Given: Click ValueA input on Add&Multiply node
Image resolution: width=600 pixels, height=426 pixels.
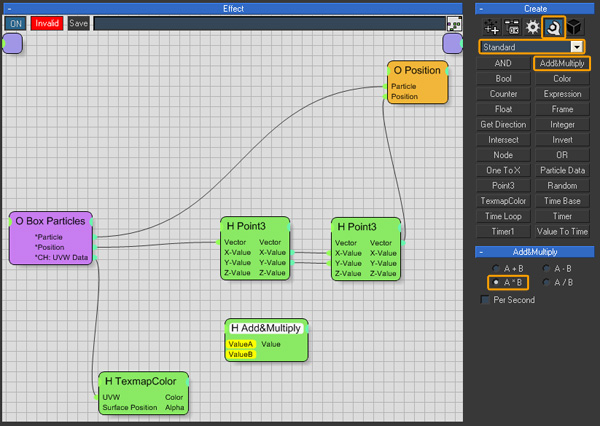Looking at the screenshot, I should (x=240, y=344).
